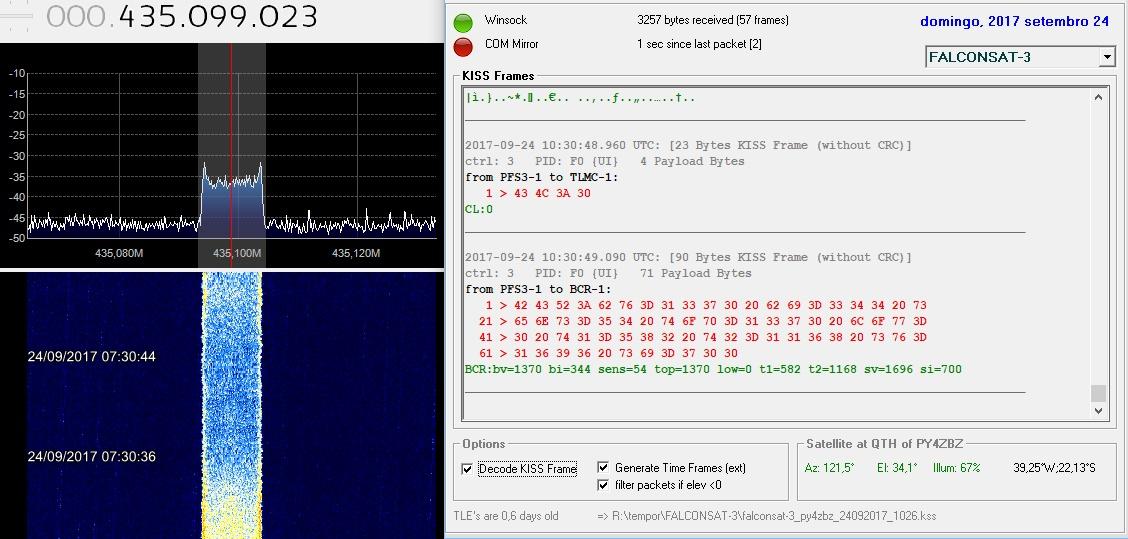Toggle filter packets if elev <0 checkbox

[603, 485]
